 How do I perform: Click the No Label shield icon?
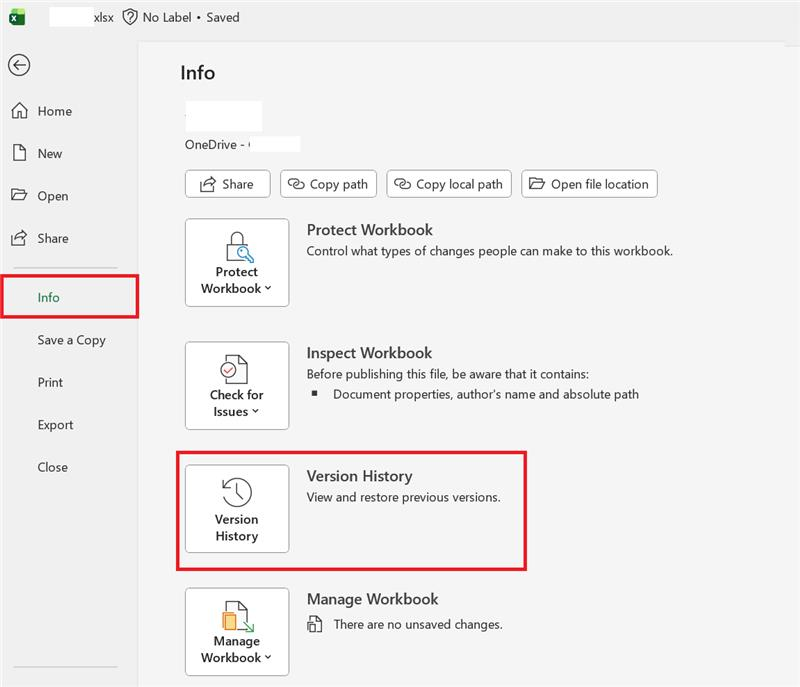pyautogui.click(x=130, y=17)
